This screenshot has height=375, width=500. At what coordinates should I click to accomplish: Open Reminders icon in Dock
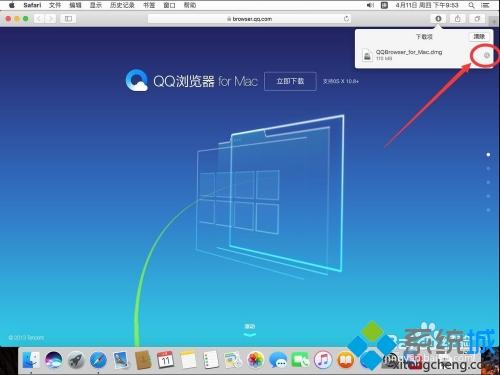[x=211, y=360]
